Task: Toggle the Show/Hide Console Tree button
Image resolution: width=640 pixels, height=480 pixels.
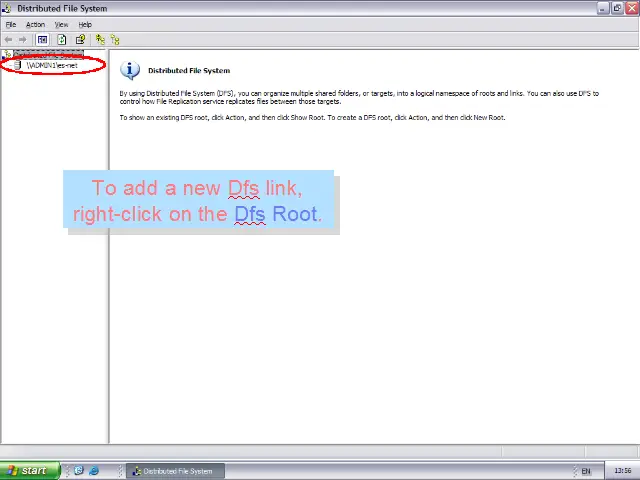Action: click(x=42, y=40)
